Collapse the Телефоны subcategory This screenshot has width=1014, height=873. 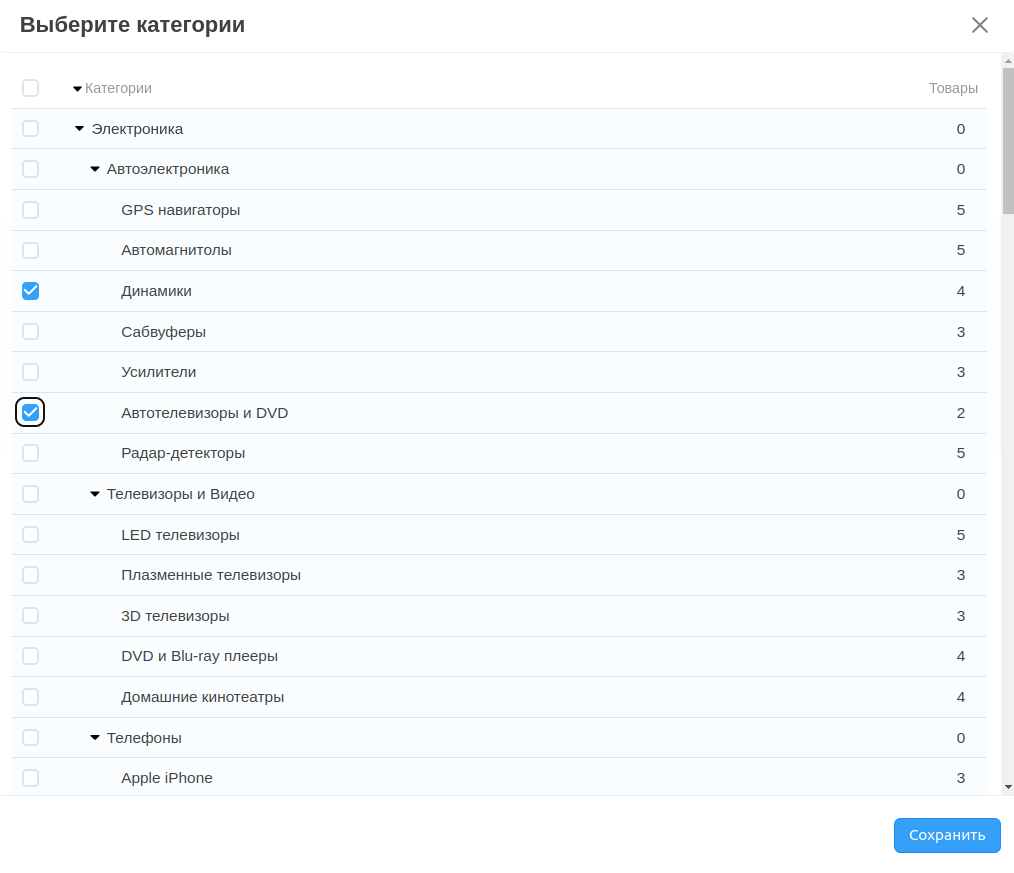95,738
